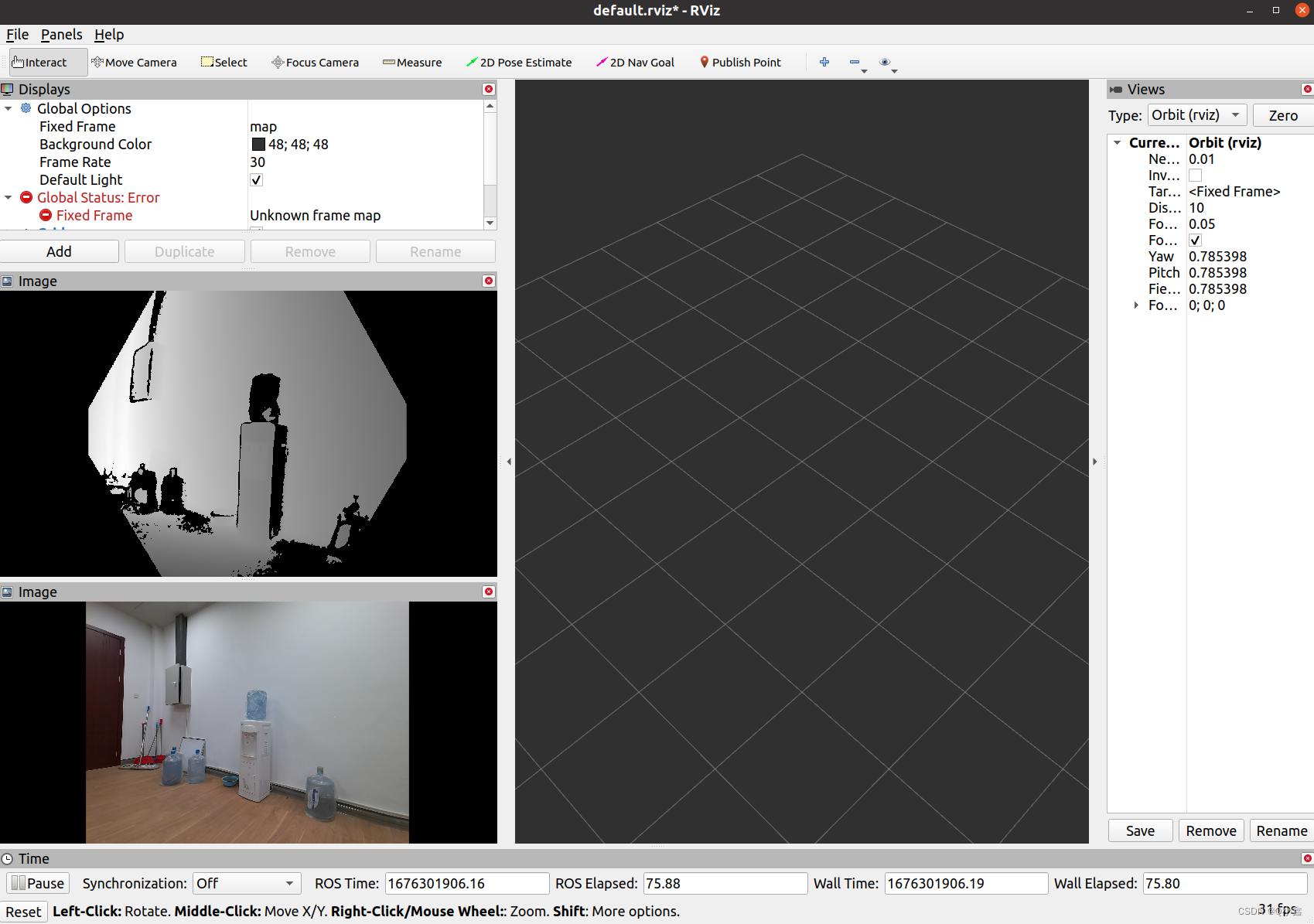Open the Panels menu
The height and width of the screenshot is (924, 1314).
(61, 34)
